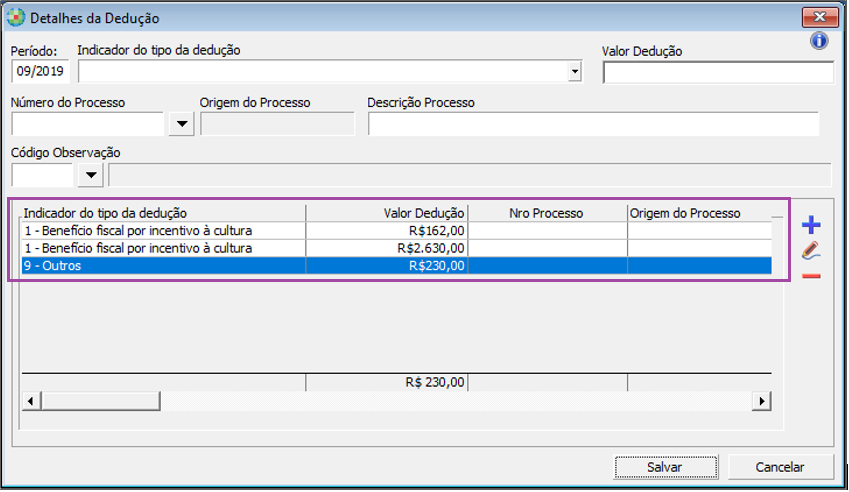This screenshot has height=492, width=849.
Task: Focus the Período field showing 09/2019
Action: point(39,72)
